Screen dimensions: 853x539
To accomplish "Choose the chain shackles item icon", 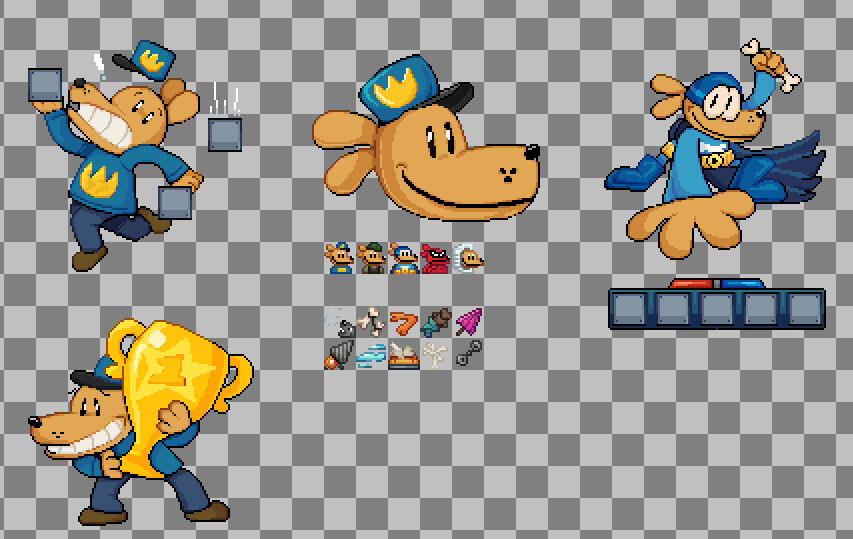I will (468, 354).
